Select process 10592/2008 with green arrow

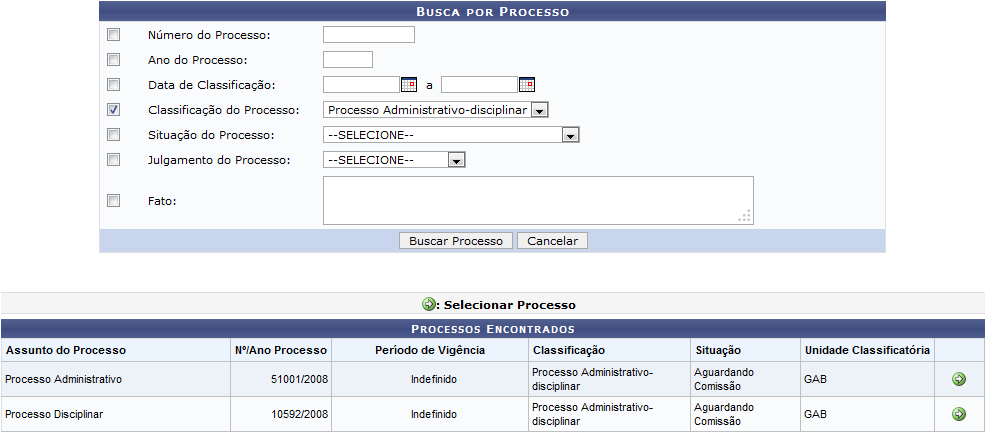coord(959,414)
